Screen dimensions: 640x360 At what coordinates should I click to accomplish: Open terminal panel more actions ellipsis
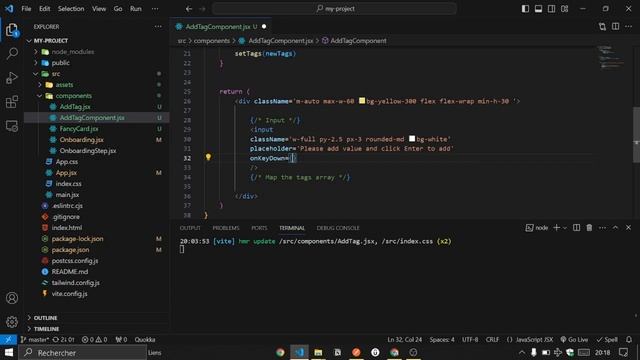pyautogui.click(x=602, y=228)
